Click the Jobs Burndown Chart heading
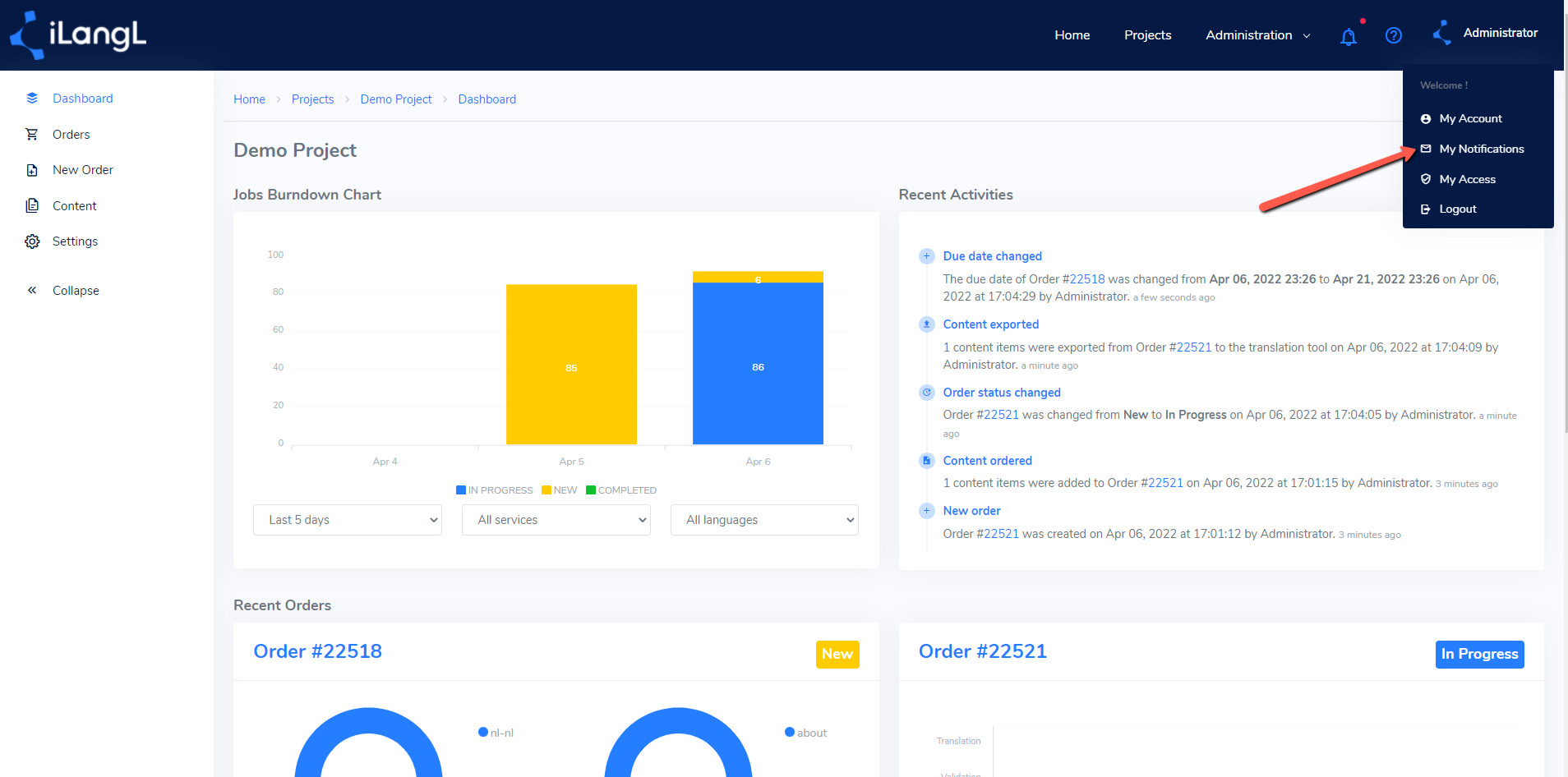 coord(307,195)
